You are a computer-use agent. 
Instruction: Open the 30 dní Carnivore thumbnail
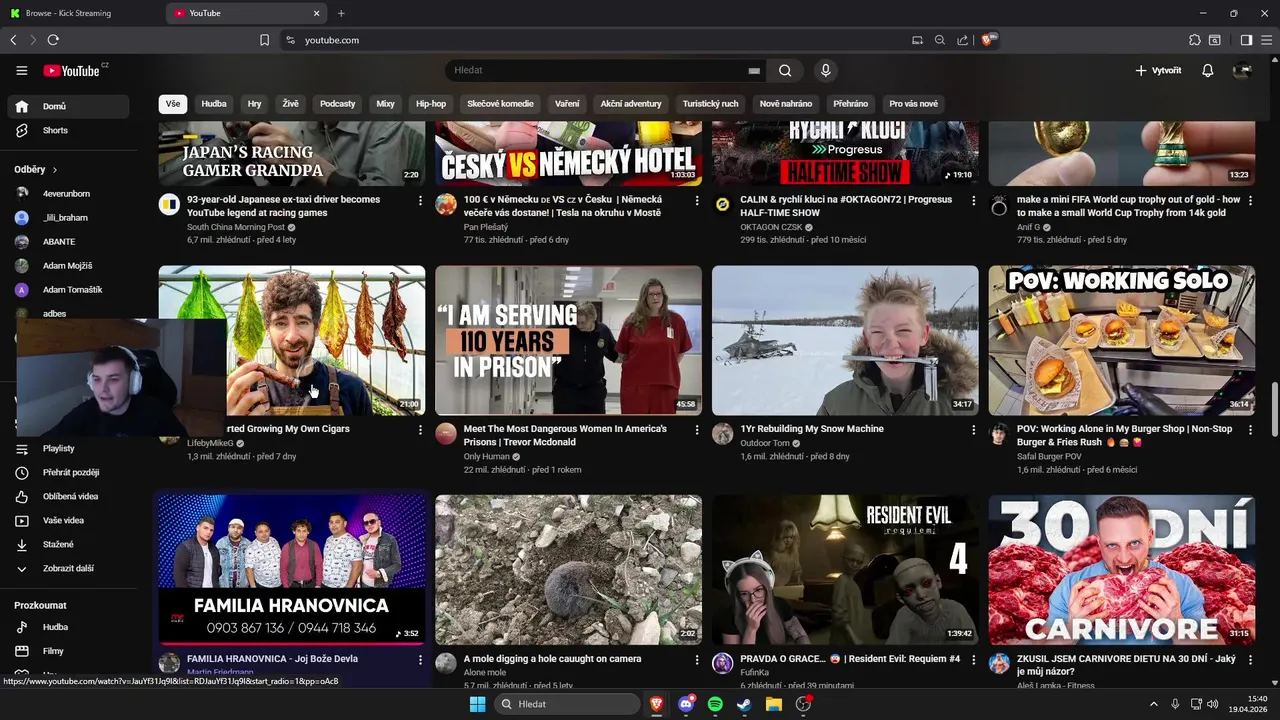tap(1122, 570)
